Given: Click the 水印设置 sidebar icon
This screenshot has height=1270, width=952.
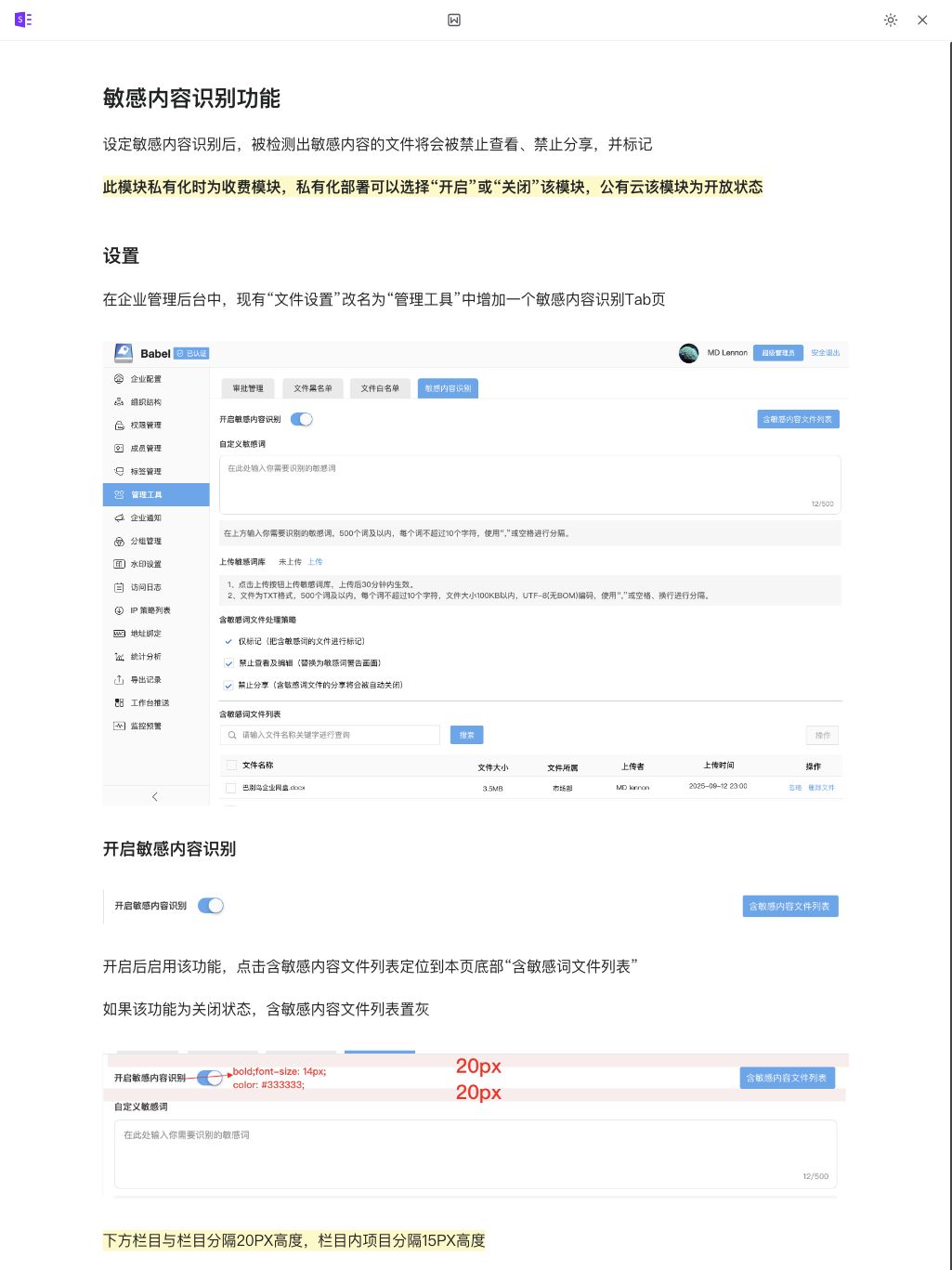Looking at the screenshot, I should [119, 564].
